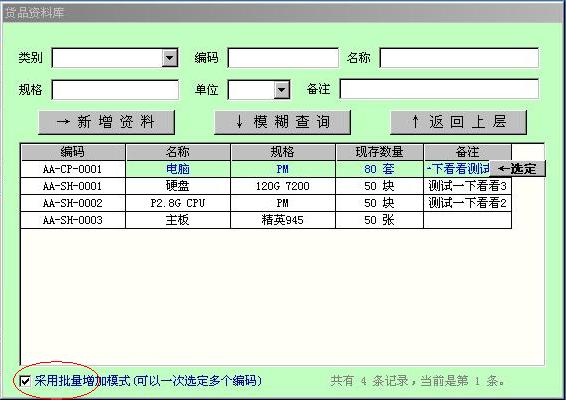Click the 名称 column header
Viewport: 566px width, 400px height.
coord(178,152)
